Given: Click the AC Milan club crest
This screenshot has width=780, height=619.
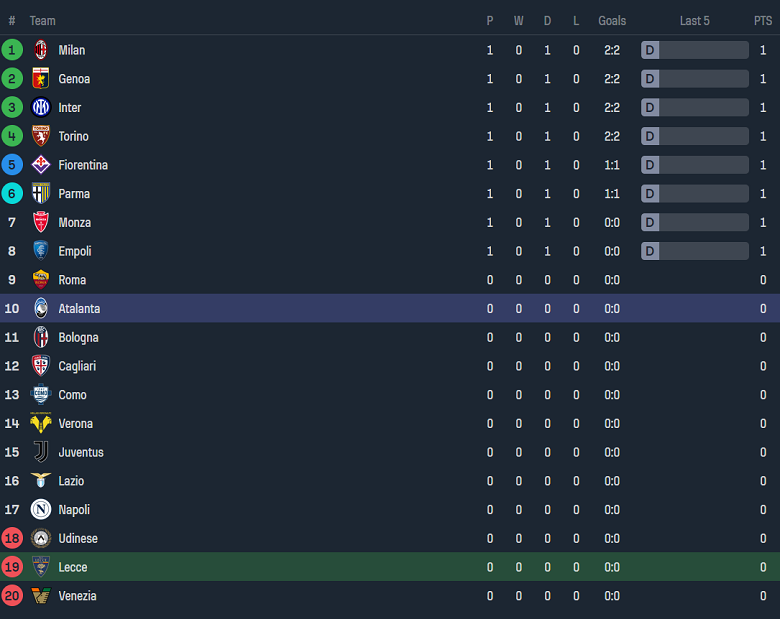Looking at the screenshot, I should tap(41, 50).
